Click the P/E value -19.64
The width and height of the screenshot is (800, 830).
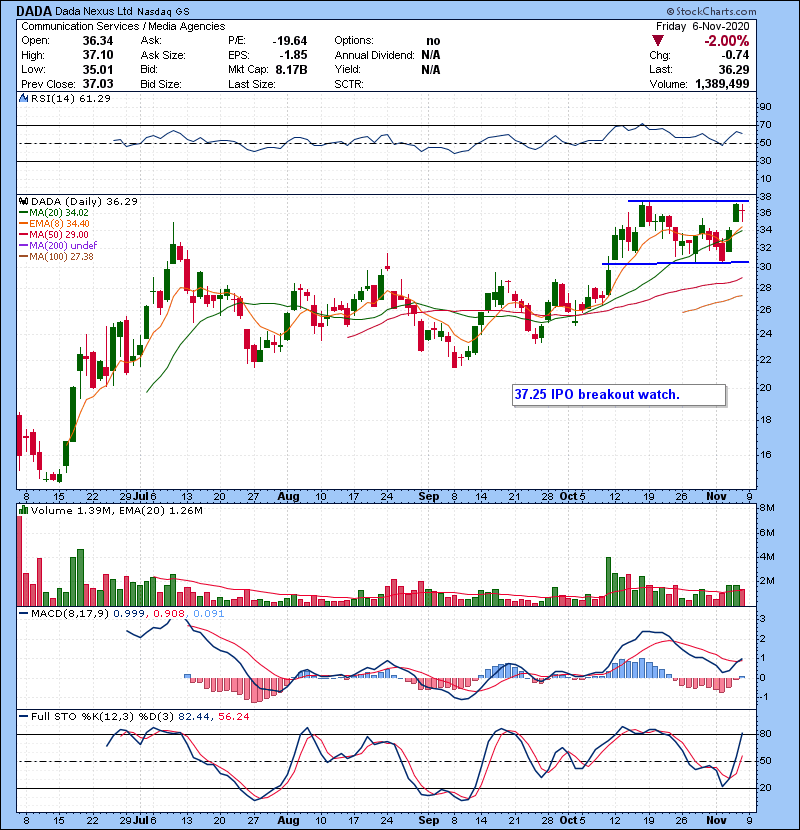290,41
